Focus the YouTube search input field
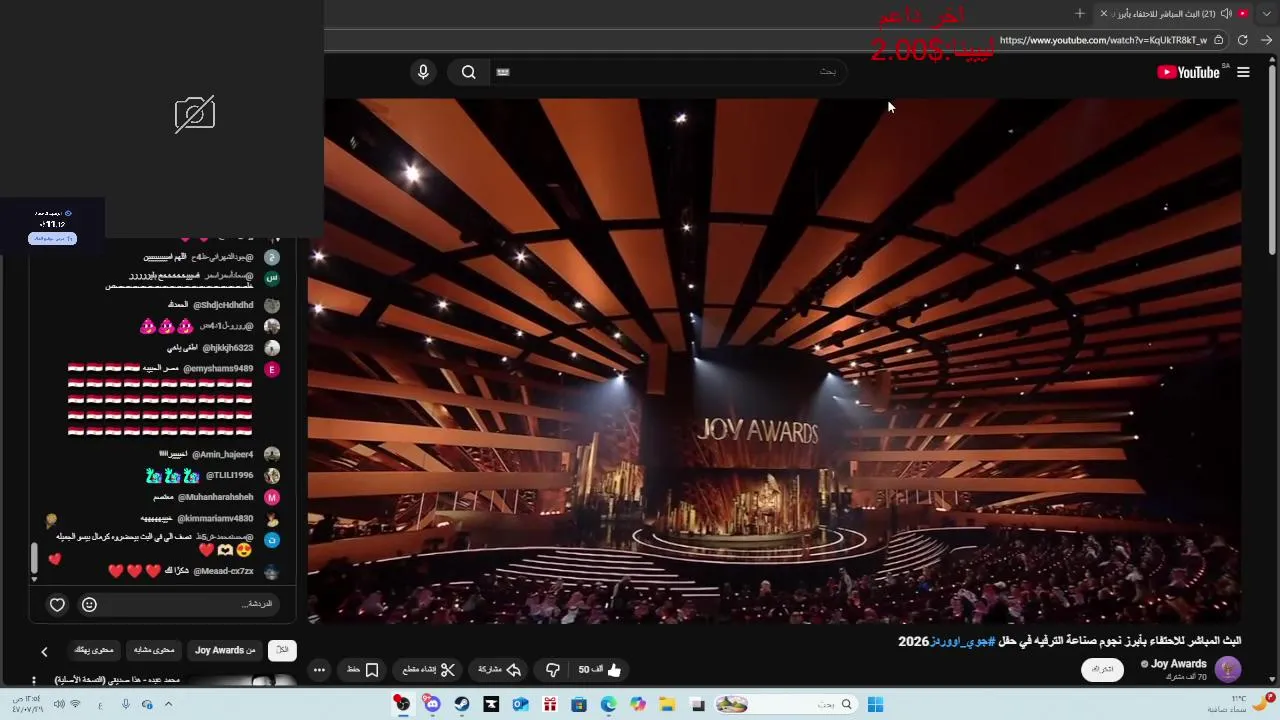1280x720 pixels. (670, 72)
